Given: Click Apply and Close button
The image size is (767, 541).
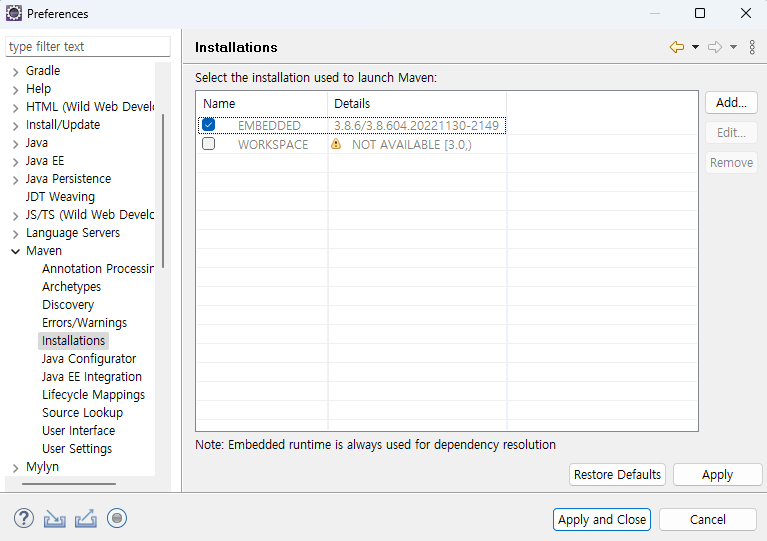Looking at the screenshot, I should coord(602,519).
